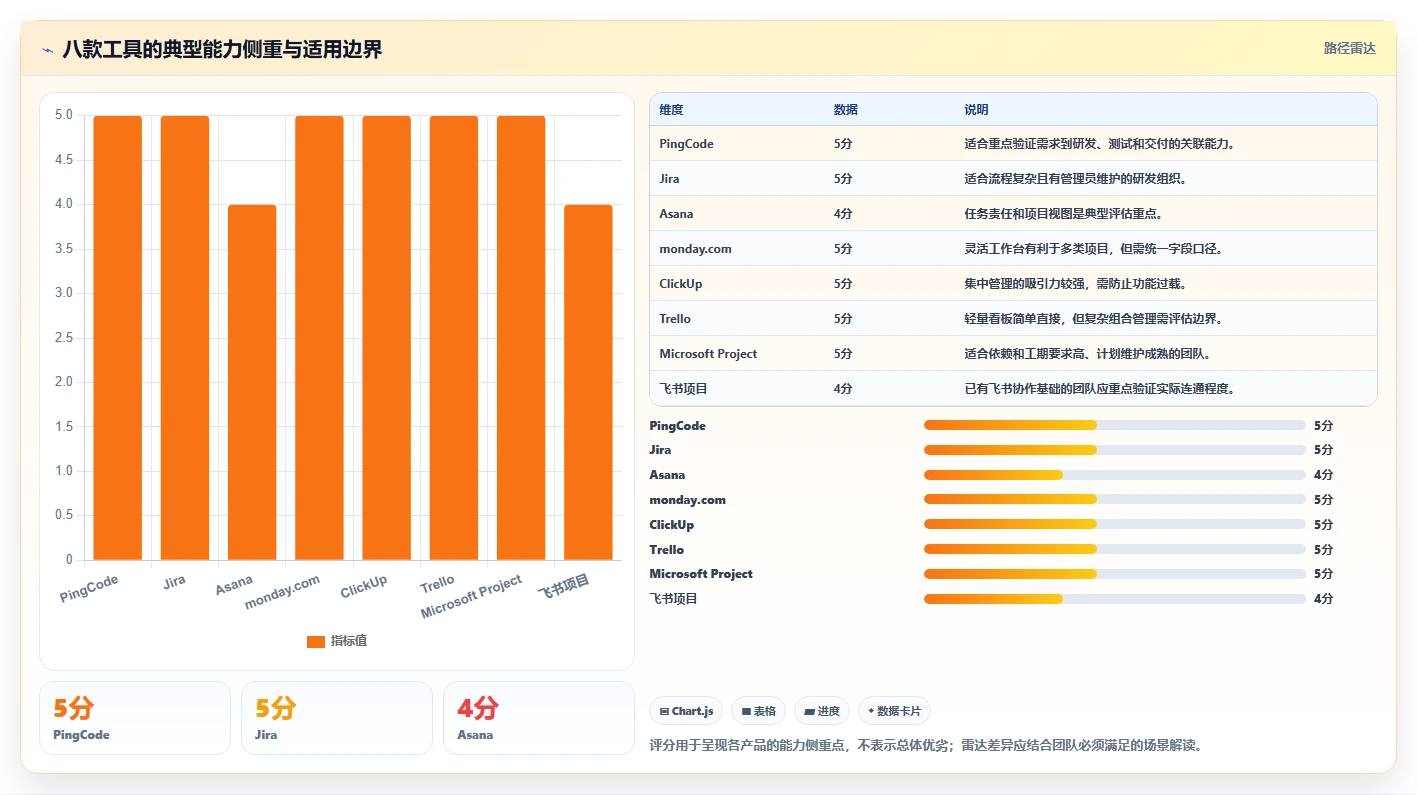Select the 表格 tag chip
Viewport: 1417px width, 795px height.
coord(759,711)
